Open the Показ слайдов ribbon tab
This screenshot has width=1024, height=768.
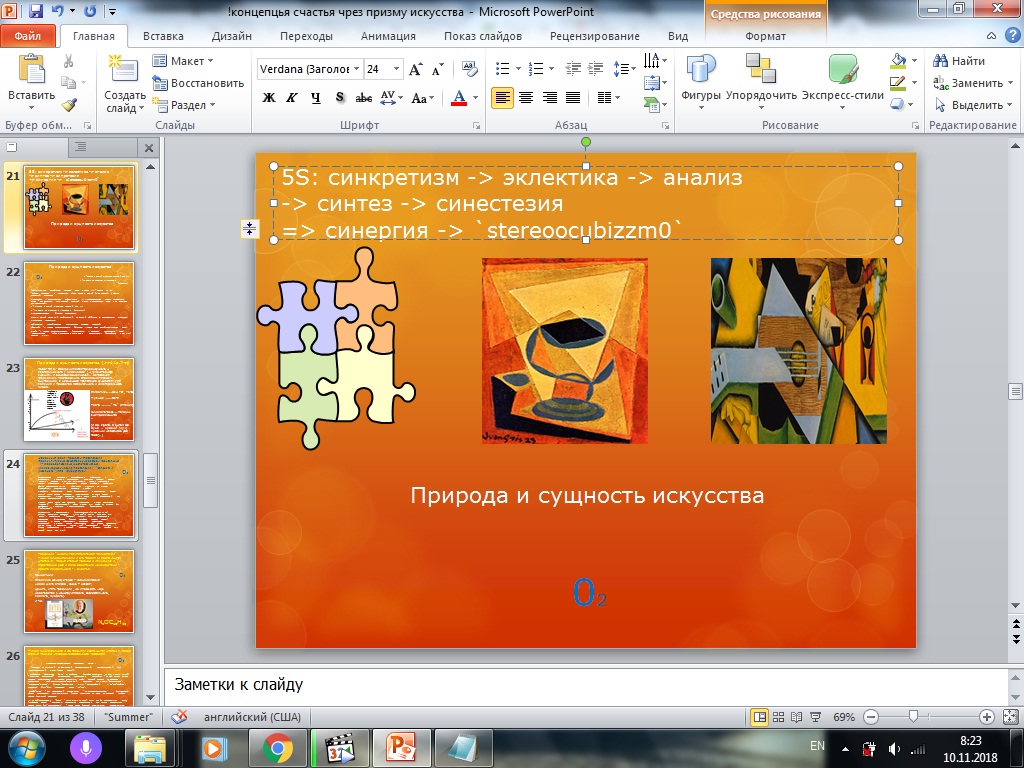(483, 36)
